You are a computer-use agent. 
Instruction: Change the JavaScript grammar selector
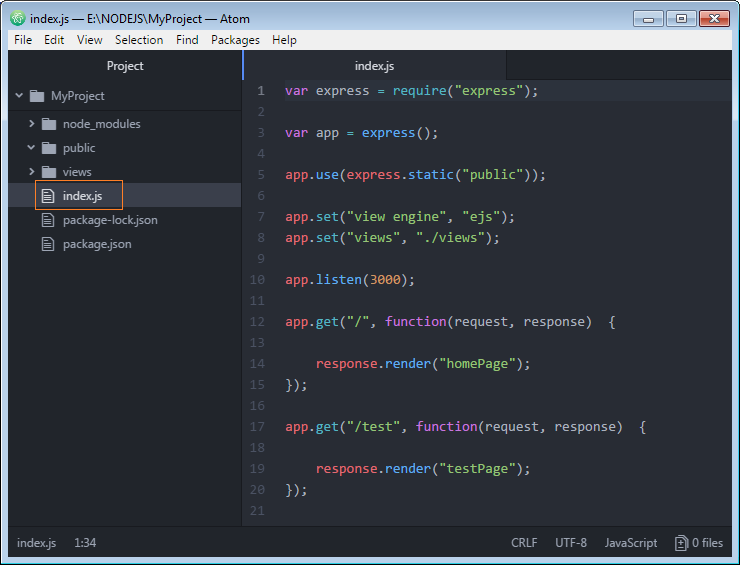point(631,543)
